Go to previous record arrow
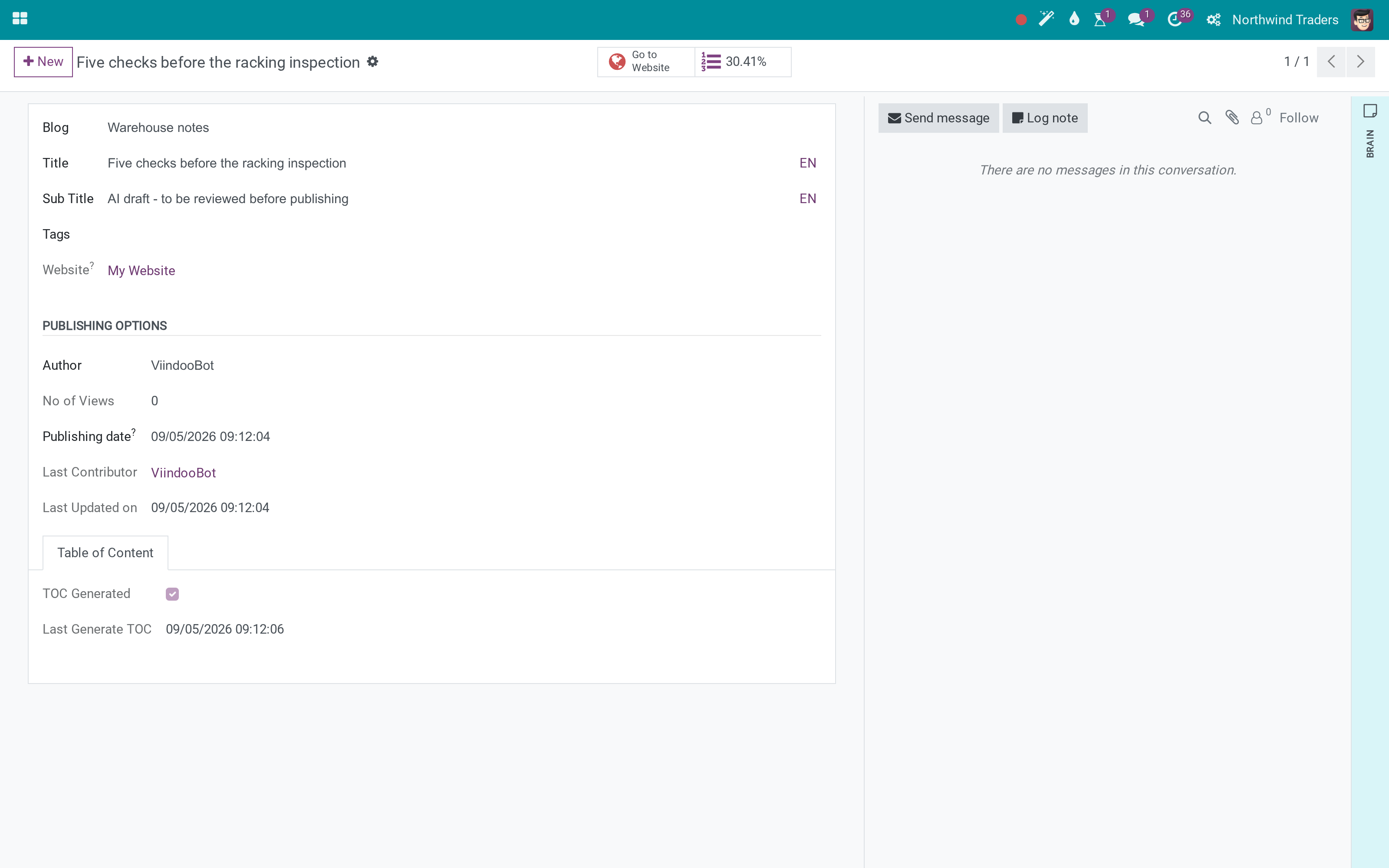 (x=1331, y=62)
